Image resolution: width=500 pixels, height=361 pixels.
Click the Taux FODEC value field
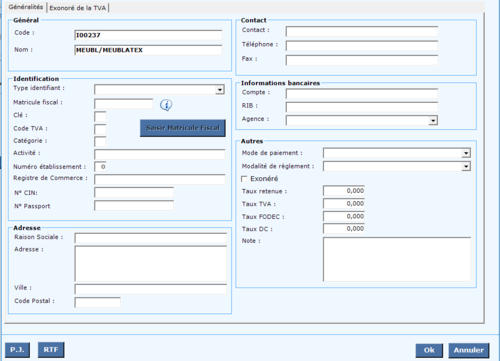(x=344, y=216)
